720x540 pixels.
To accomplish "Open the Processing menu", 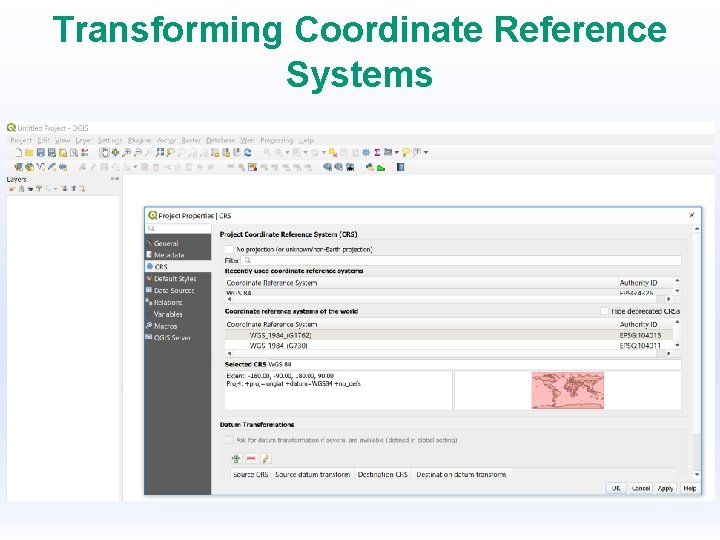I will [x=276, y=141].
